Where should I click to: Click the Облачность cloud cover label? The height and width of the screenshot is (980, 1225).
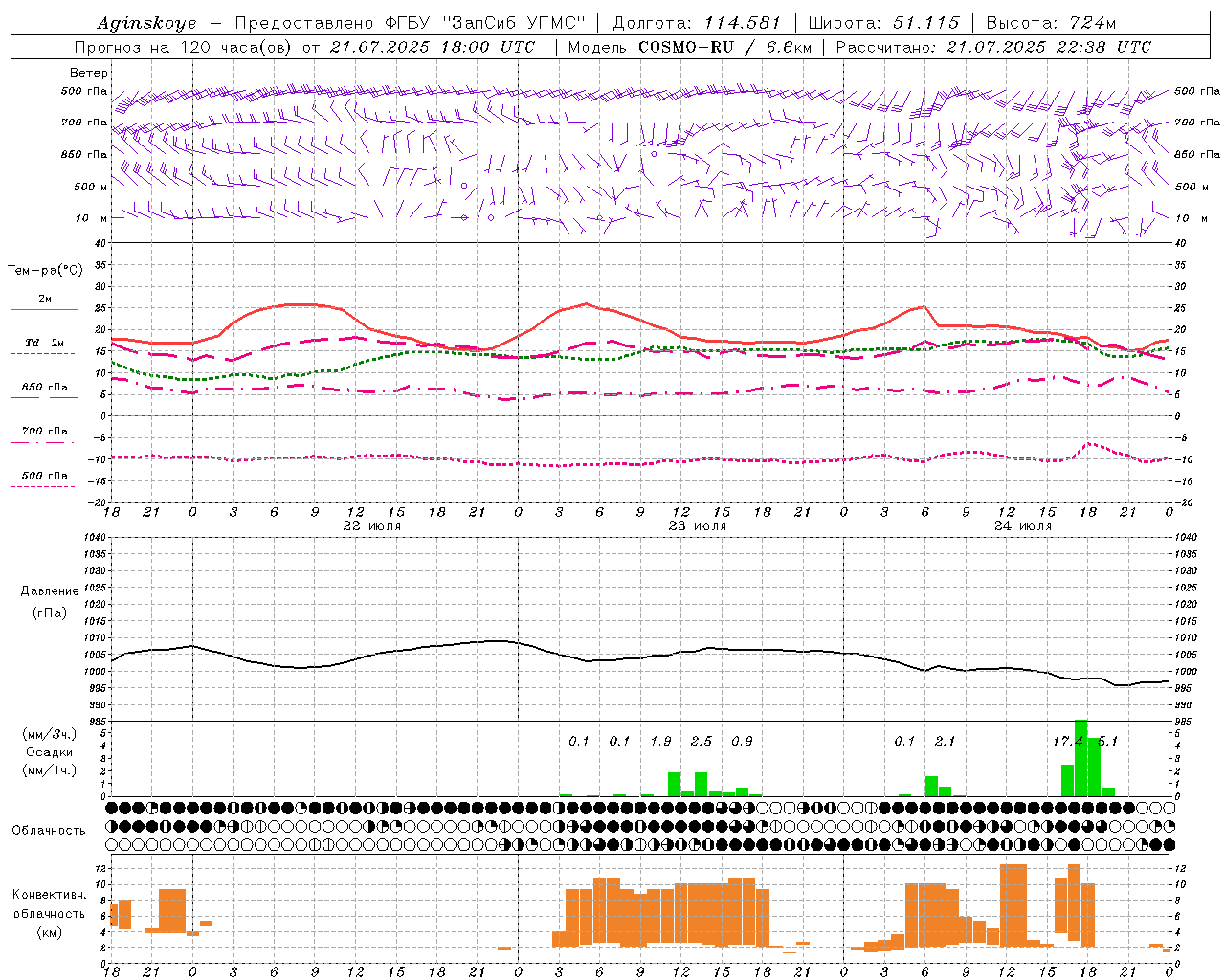(49, 830)
